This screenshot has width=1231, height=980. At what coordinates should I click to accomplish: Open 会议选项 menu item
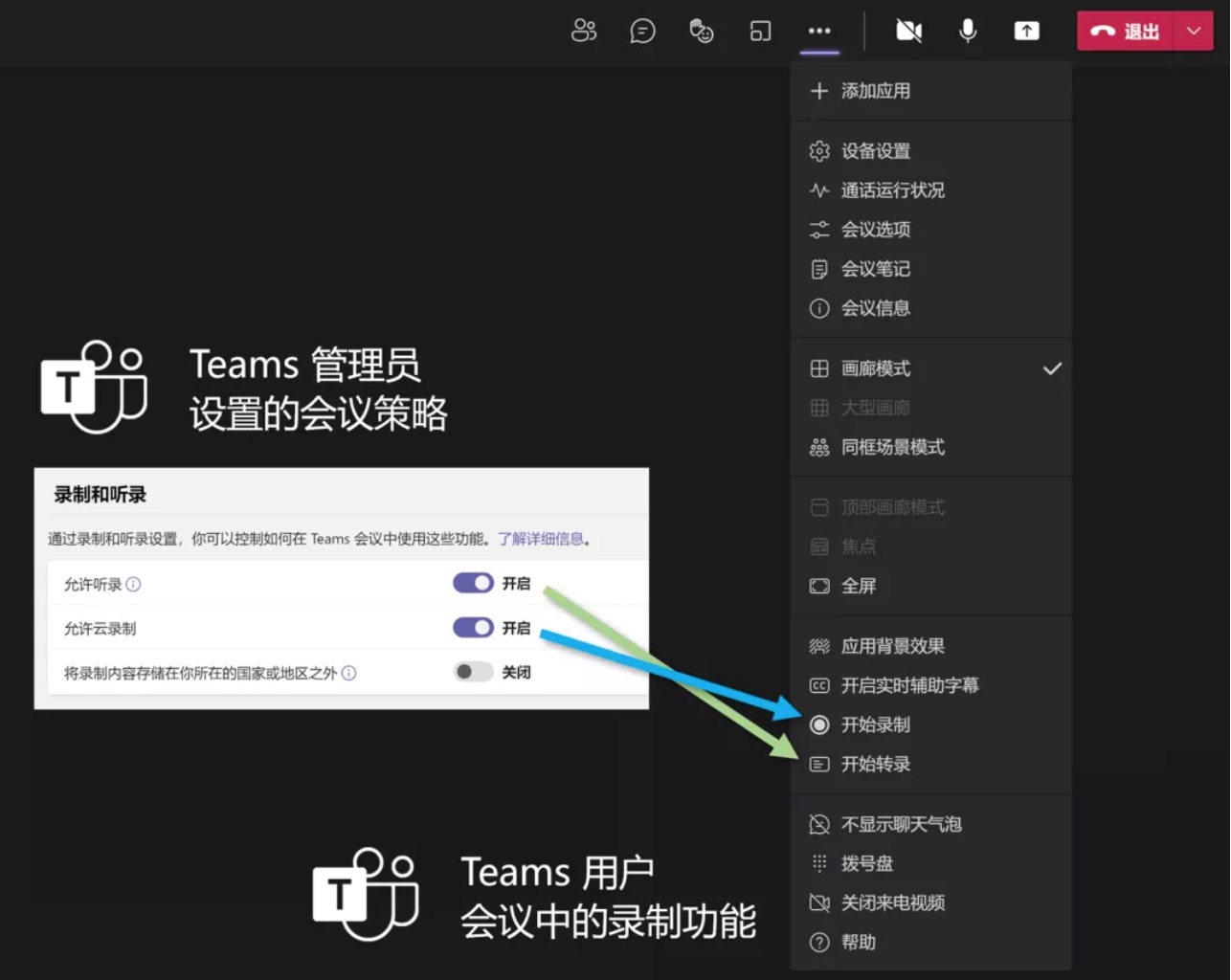pyautogui.click(x=931, y=230)
